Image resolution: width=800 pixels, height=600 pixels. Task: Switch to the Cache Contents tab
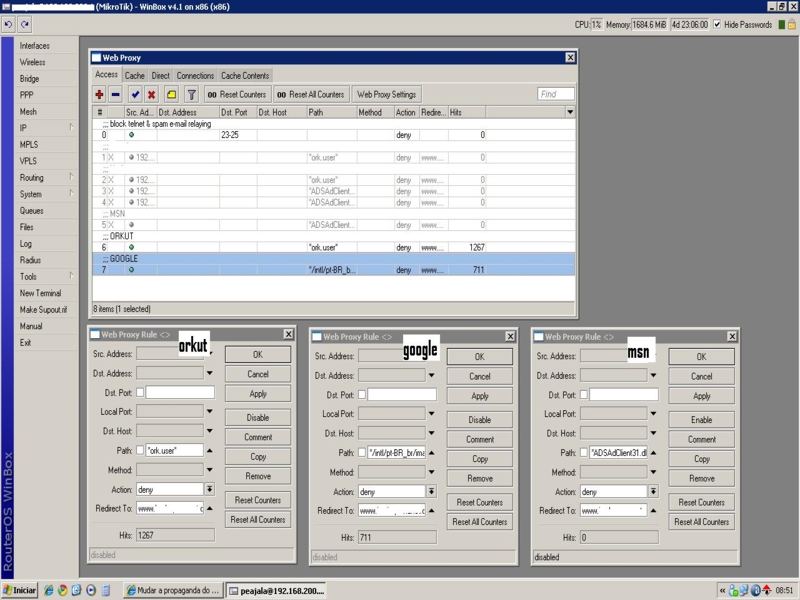coord(245,76)
